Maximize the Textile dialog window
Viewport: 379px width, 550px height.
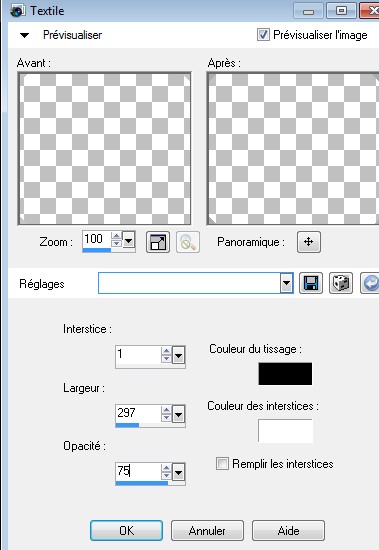(x=341, y=11)
